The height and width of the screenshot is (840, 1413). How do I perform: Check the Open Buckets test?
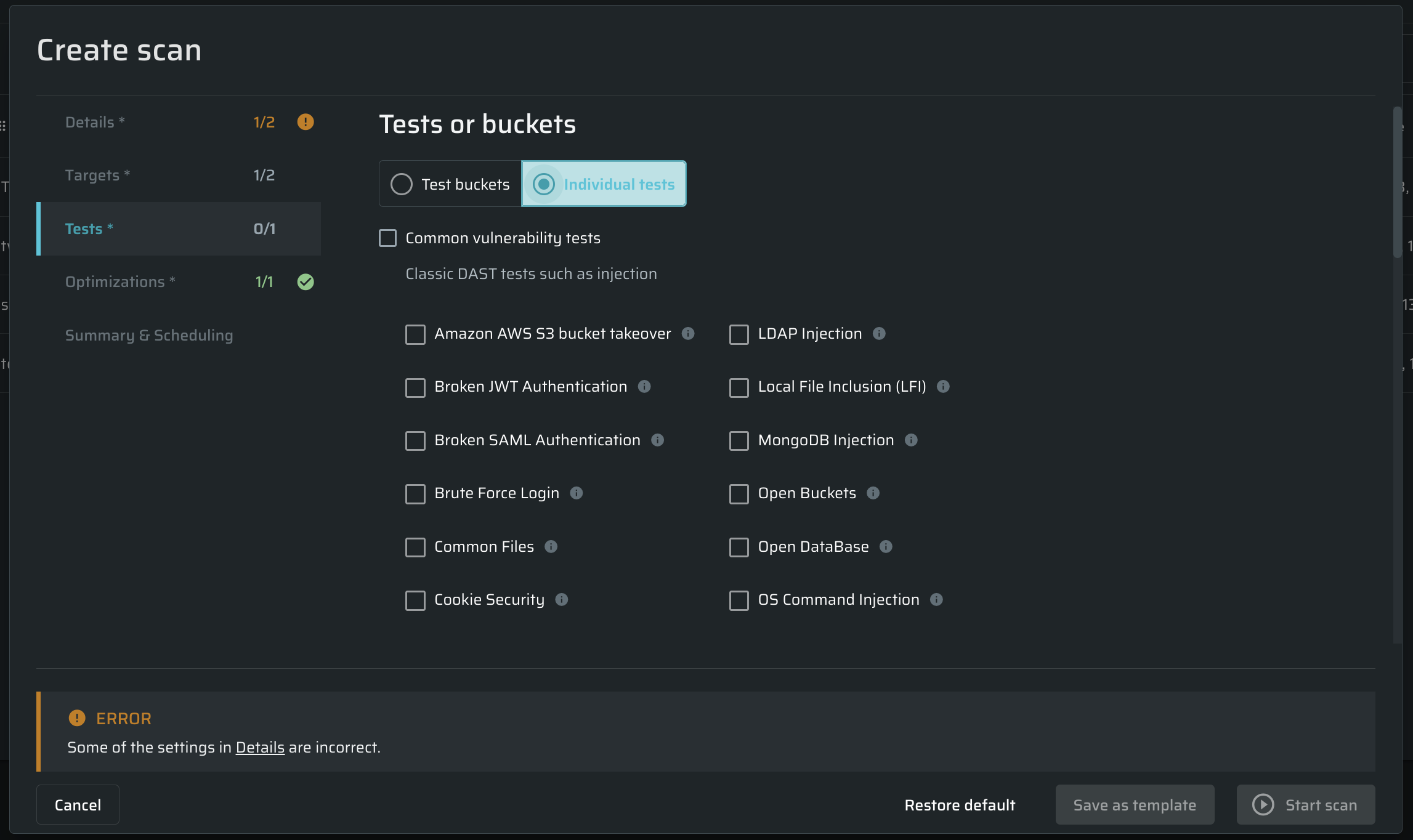point(739,493)
